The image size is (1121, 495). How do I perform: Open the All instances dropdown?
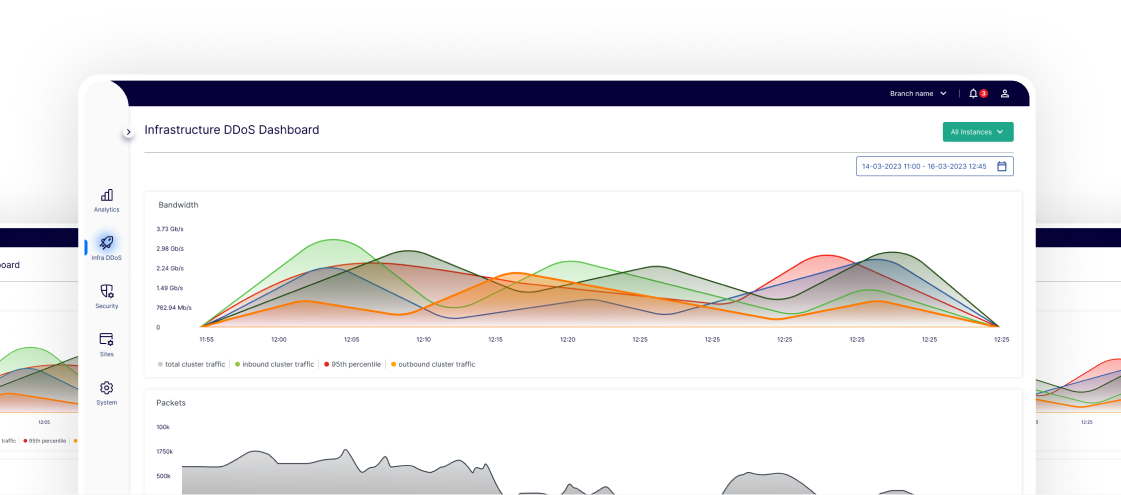[977, 132]
